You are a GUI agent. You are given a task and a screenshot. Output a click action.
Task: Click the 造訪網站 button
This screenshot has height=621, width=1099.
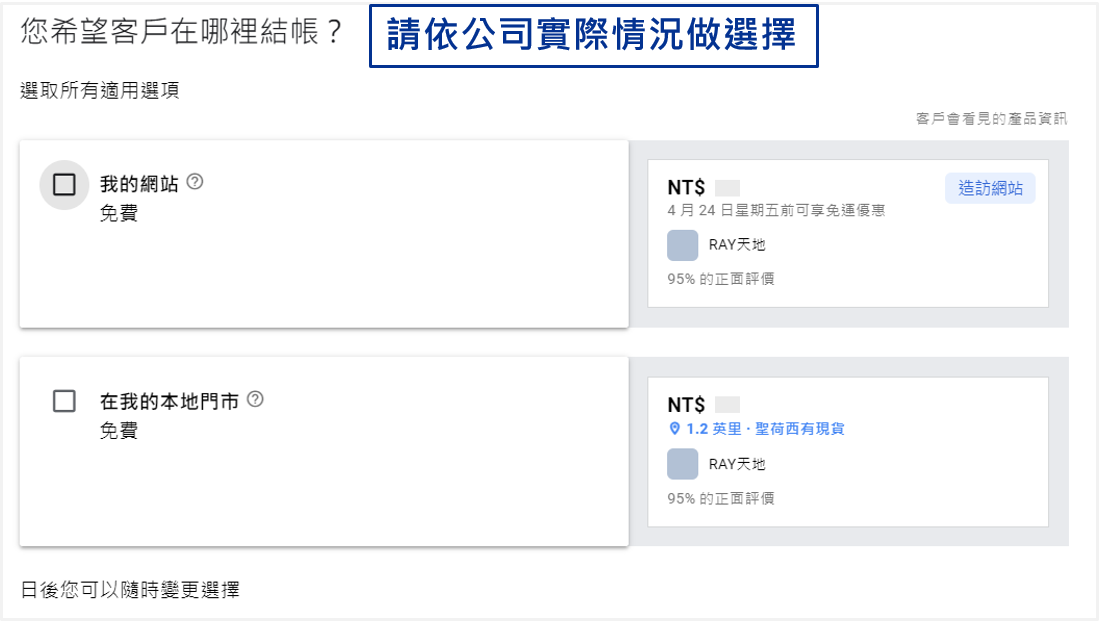[990, 189]
